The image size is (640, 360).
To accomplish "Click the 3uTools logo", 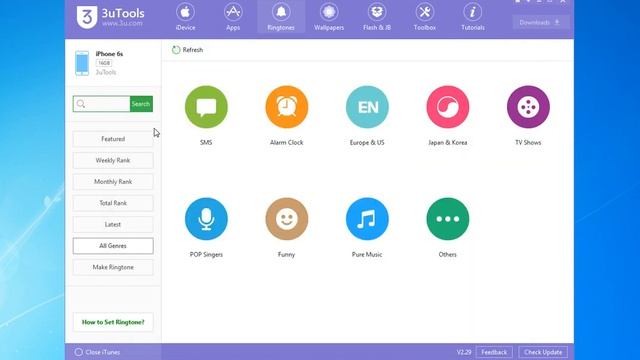I will click(110, 17).
